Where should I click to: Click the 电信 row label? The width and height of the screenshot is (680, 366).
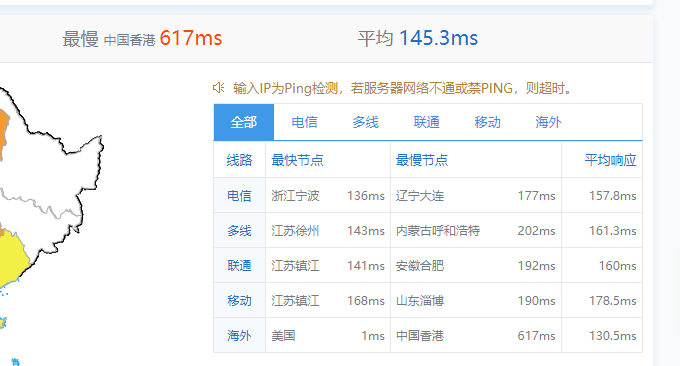click(239, 196)
